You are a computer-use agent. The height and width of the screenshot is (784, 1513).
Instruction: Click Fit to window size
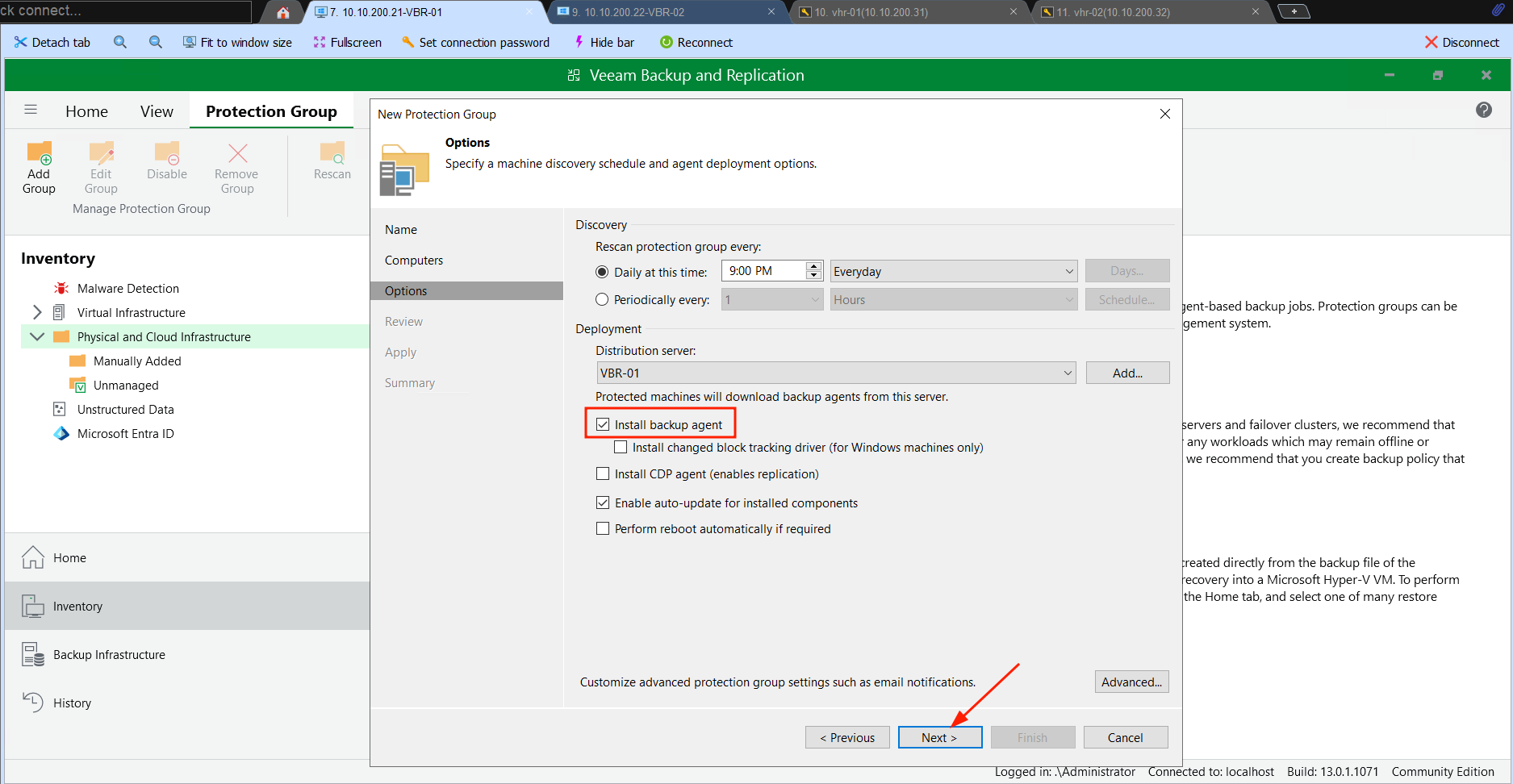237,42
